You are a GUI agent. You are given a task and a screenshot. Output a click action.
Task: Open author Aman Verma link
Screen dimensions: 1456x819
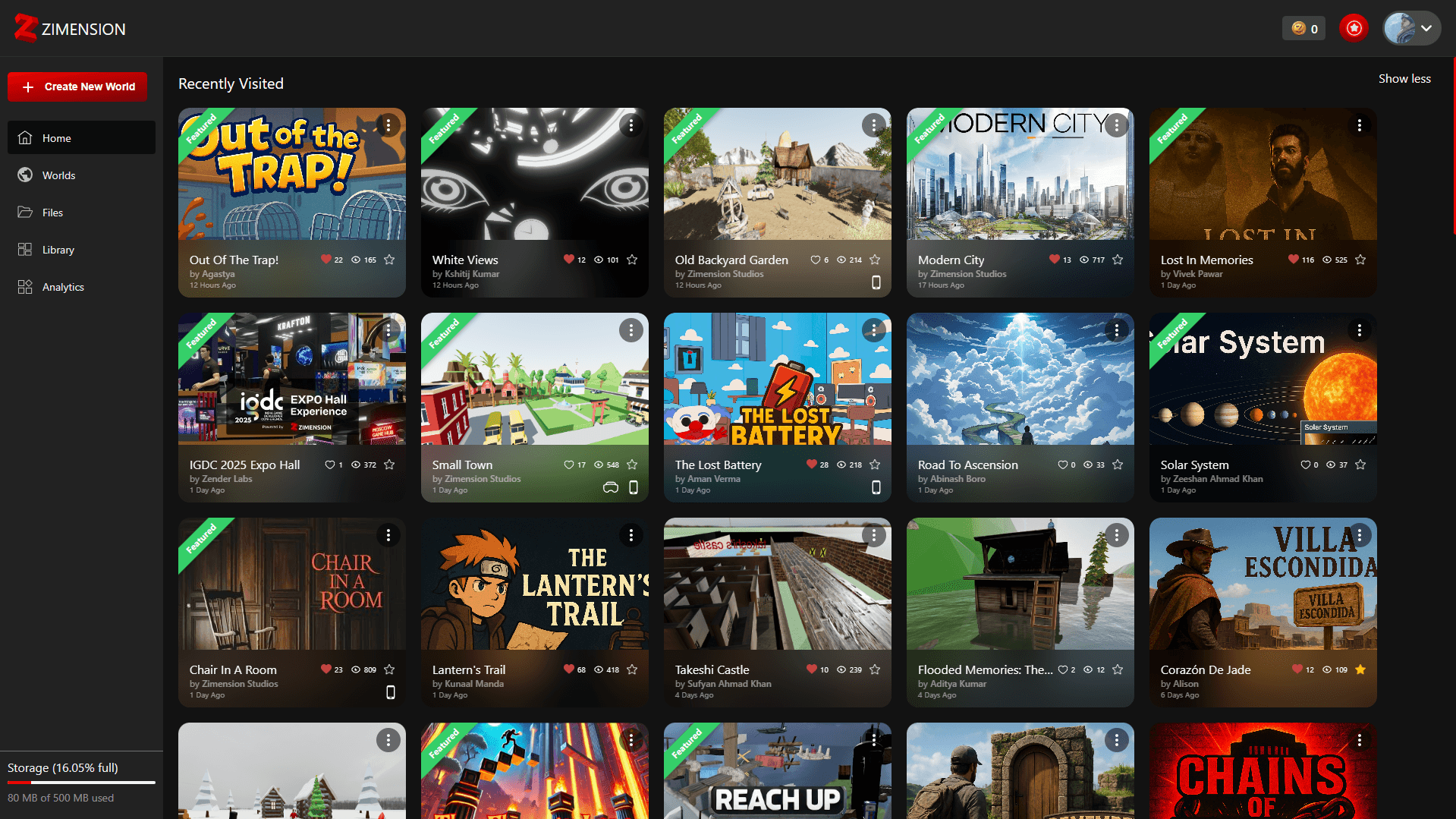714,479
